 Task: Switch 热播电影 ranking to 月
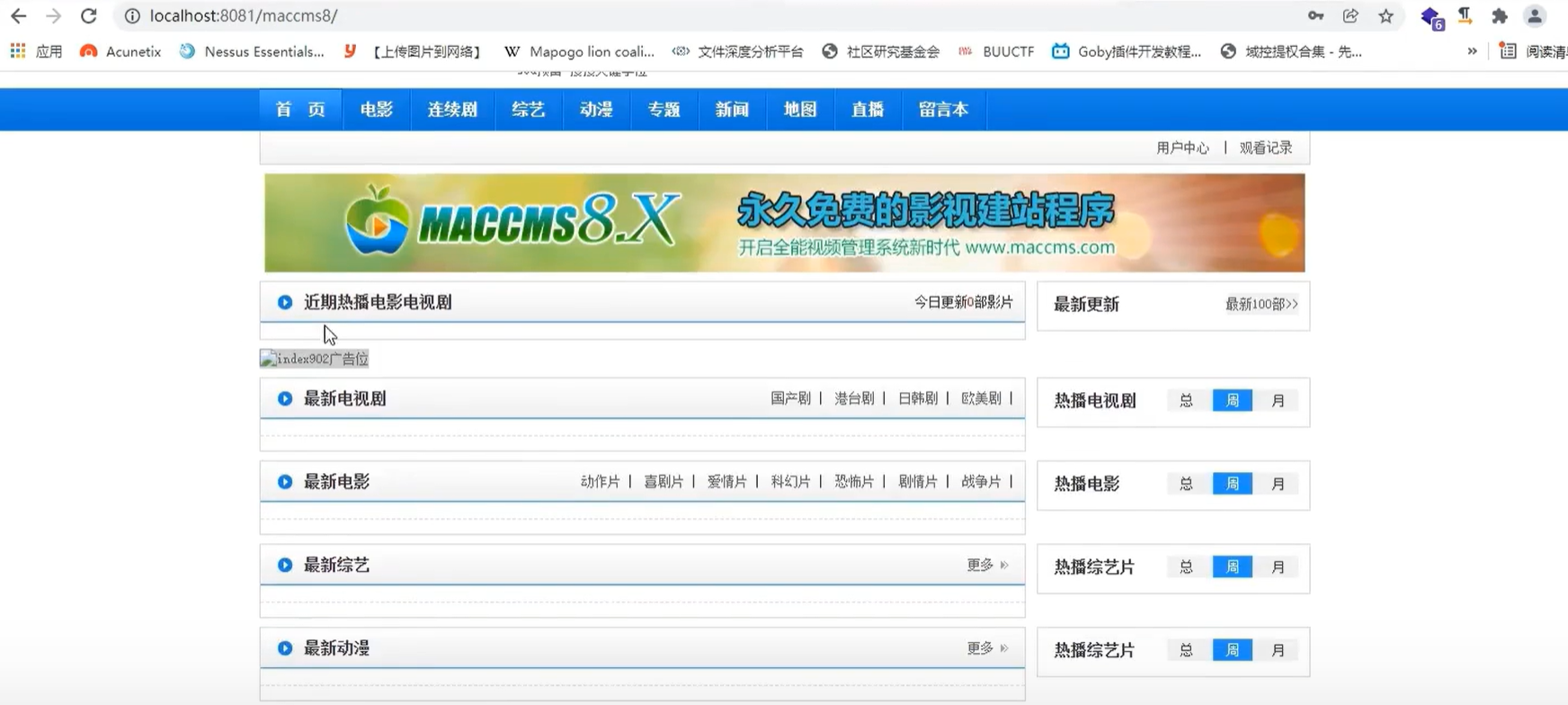[x=1278, y=484]
